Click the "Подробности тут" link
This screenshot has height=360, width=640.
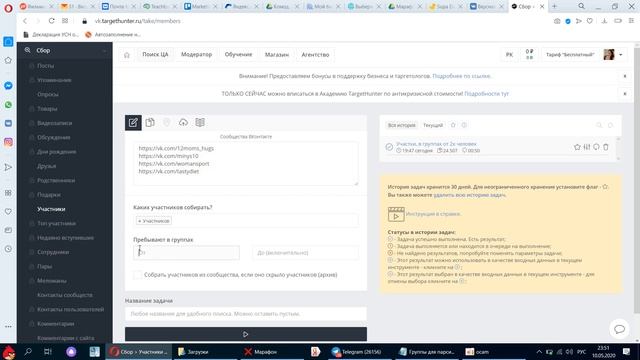487,93
